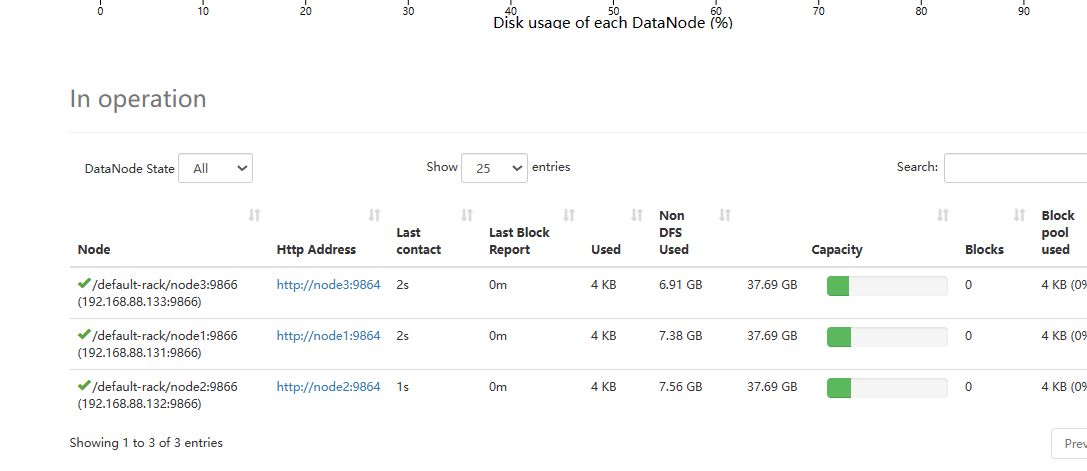Image resolution: width=1087 pixels, height=471 pixels.
Task: Sort by Non DFS Used icon
Action: pyautogui.click(x=725, y=215)
